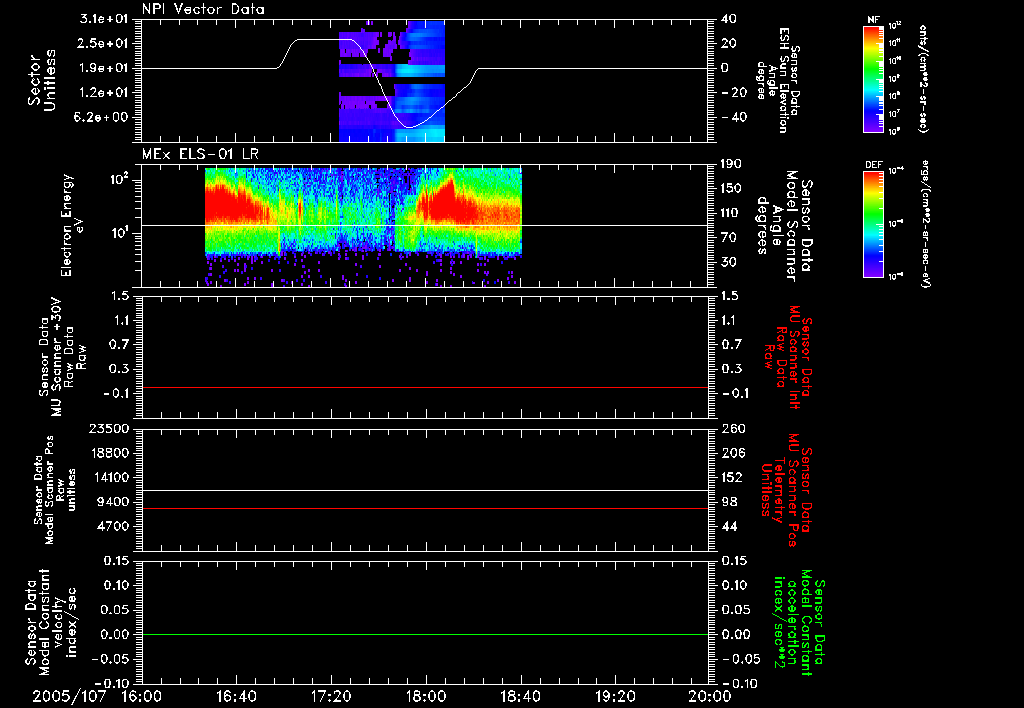Click the 44 telemetry tick label

pos(729,526)
